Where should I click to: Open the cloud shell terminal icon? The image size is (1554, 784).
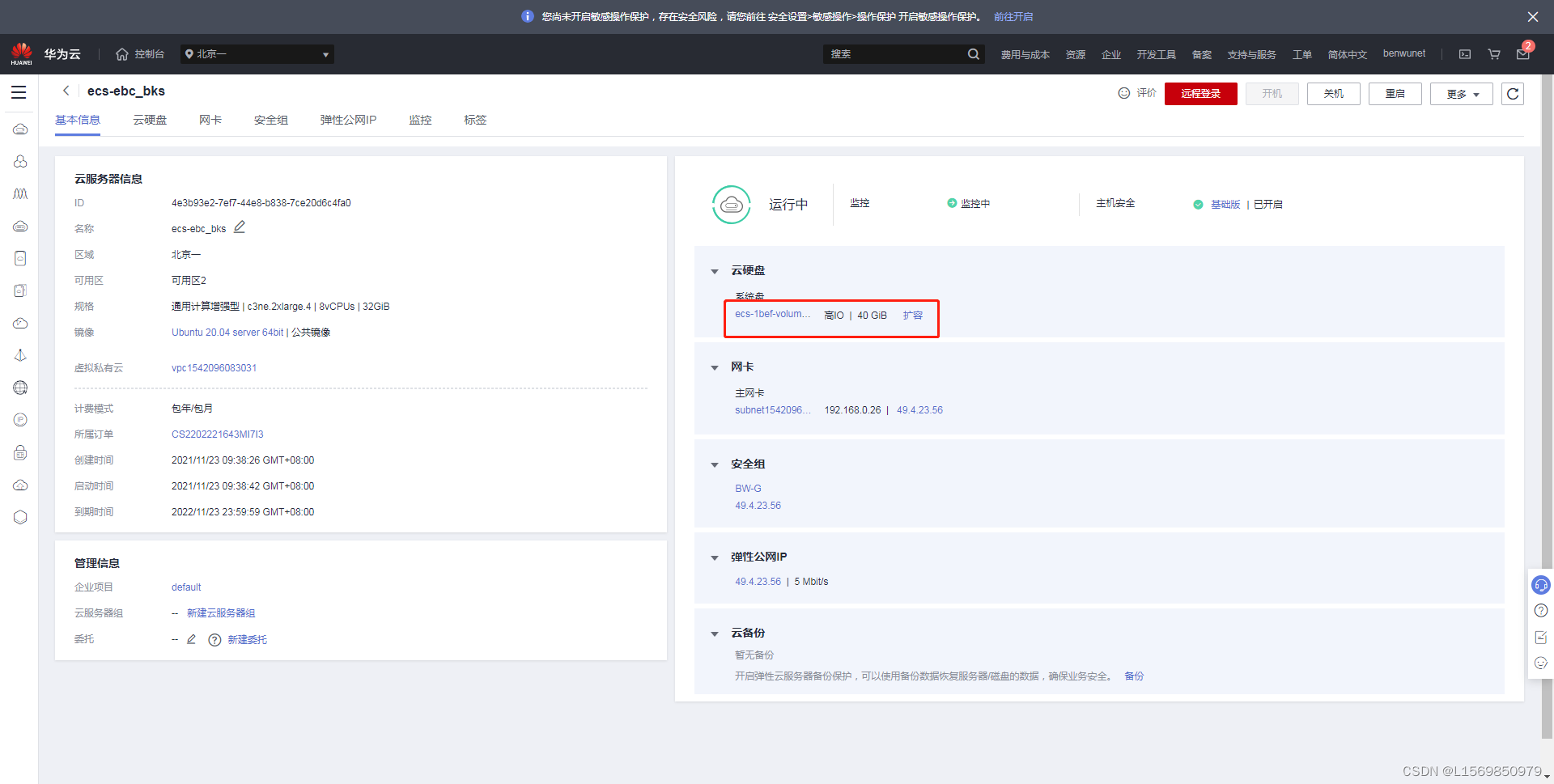(x=1465, y=54)
